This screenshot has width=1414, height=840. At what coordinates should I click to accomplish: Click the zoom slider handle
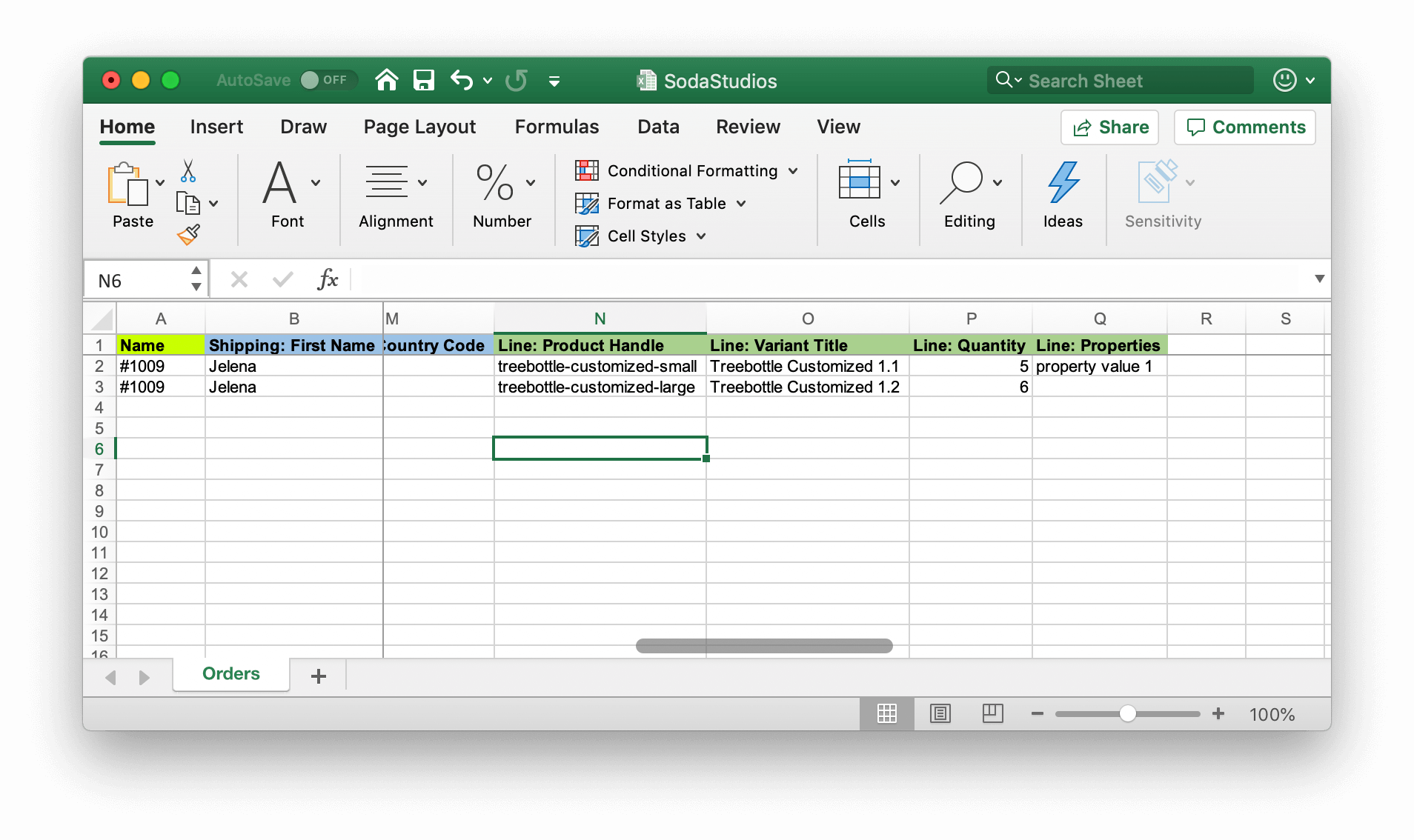(x=1127, y=713)
